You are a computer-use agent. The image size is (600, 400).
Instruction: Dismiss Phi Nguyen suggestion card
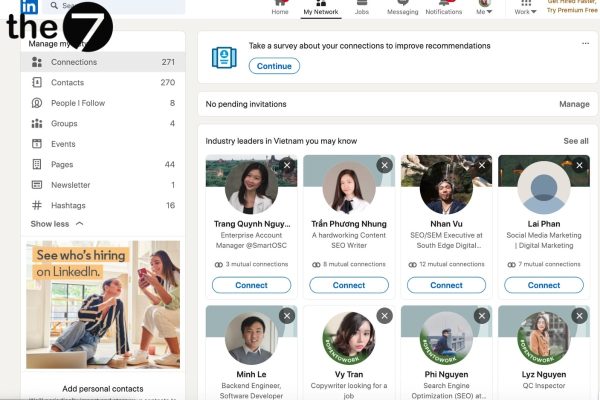click(x=482, y=316)
